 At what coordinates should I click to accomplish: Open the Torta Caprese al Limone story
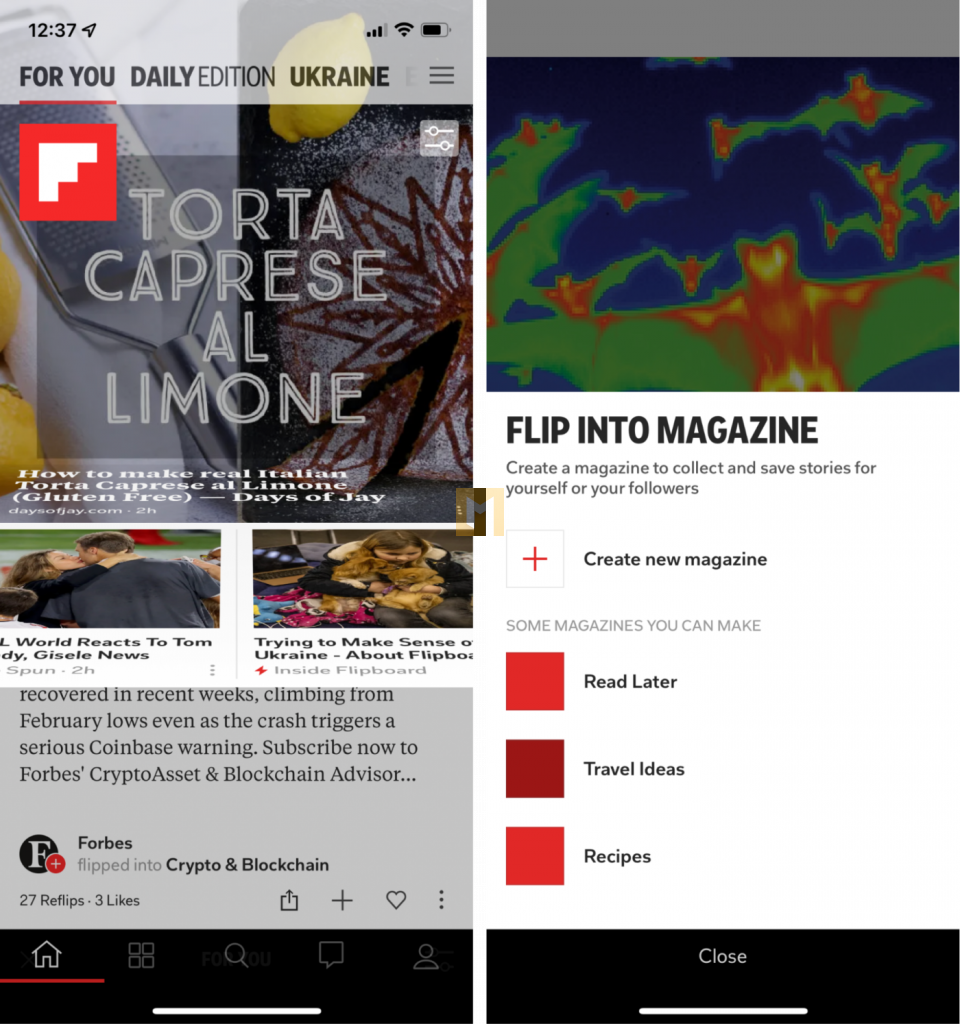(x=236, y=313)
